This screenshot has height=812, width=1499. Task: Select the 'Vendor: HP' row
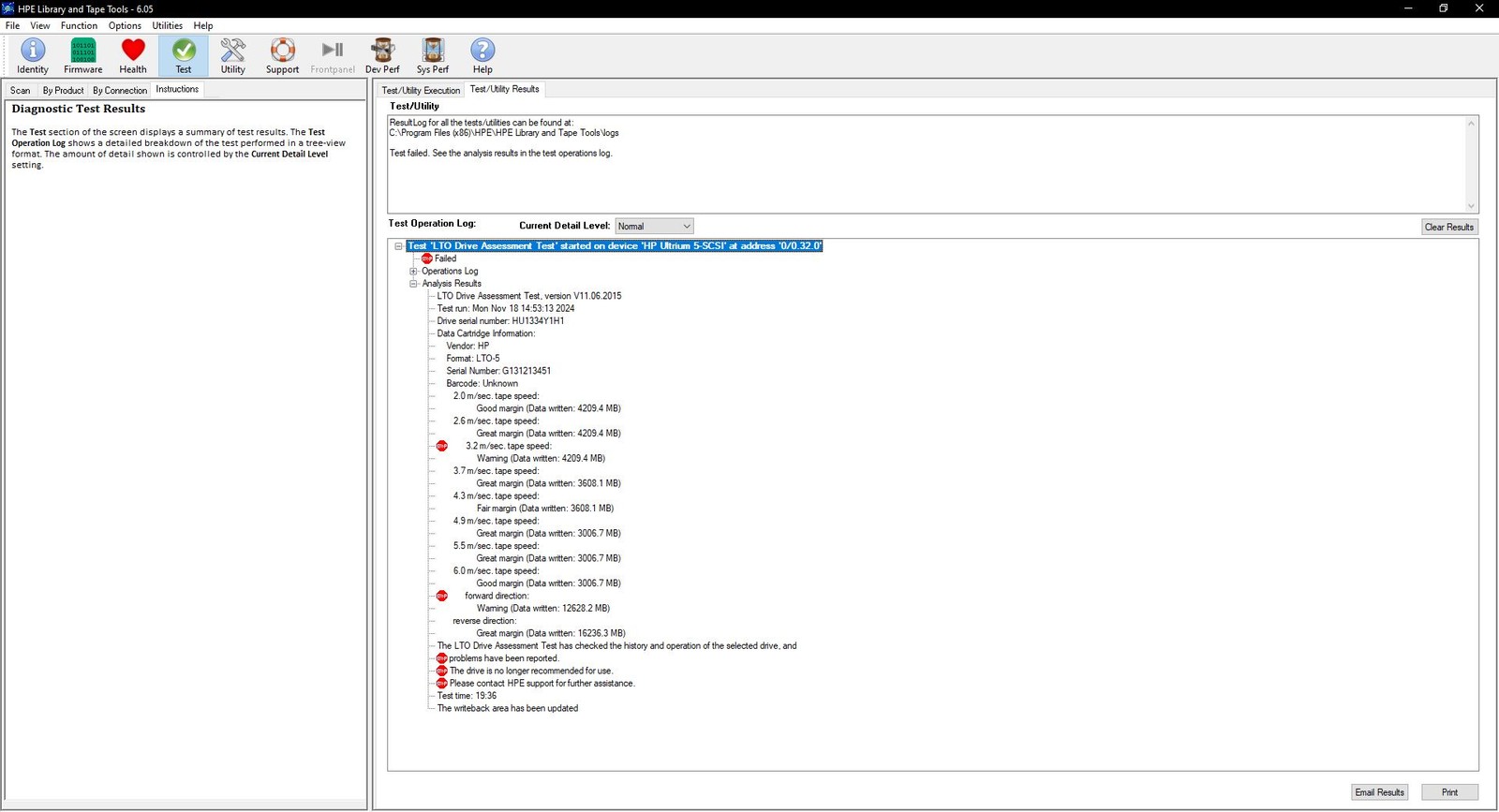[x=468, y=346]
